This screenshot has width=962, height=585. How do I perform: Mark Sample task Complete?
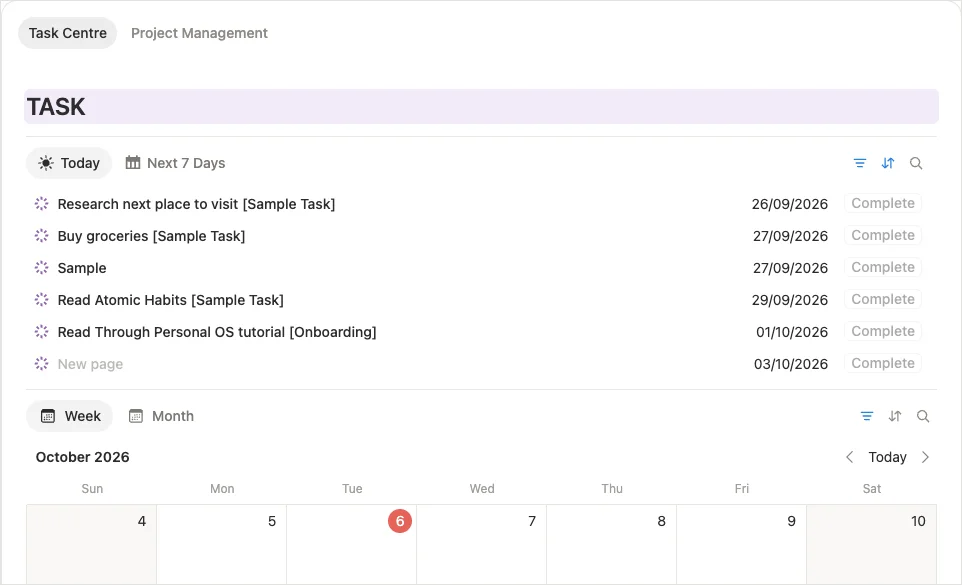(883, 267)
